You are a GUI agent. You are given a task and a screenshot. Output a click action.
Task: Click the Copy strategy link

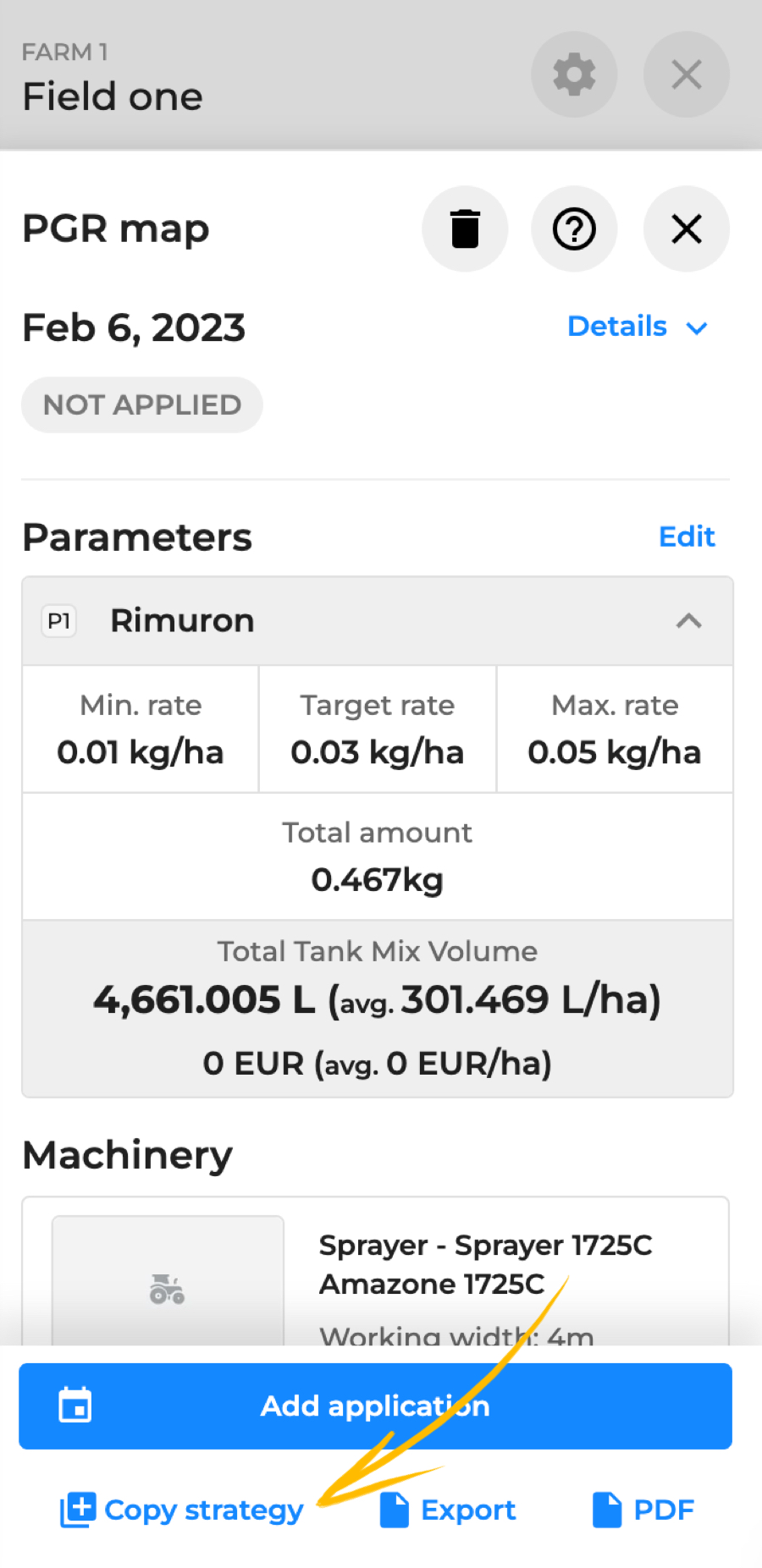[x=203, y=1510]
